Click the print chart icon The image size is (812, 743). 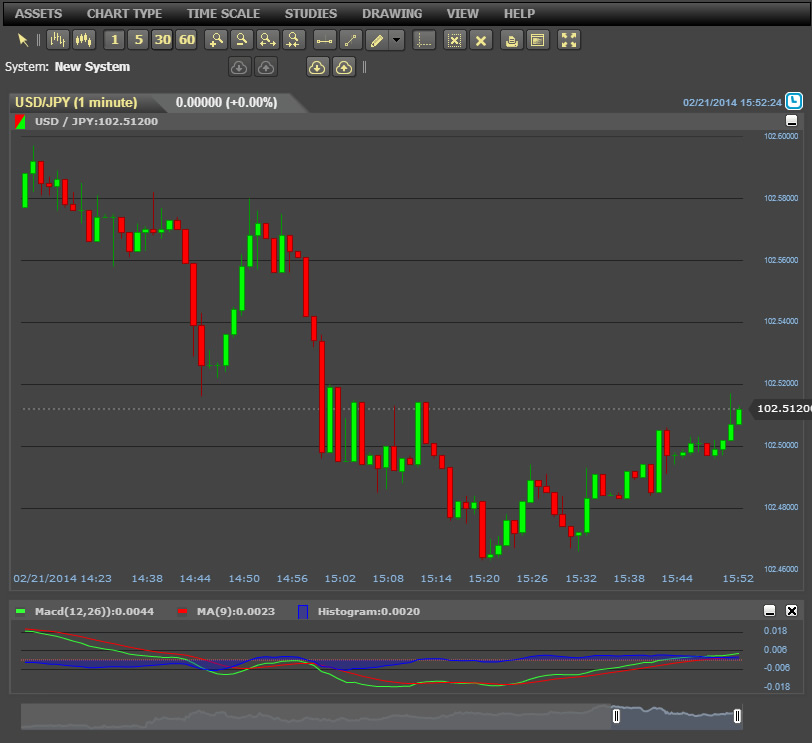[512, 40]
